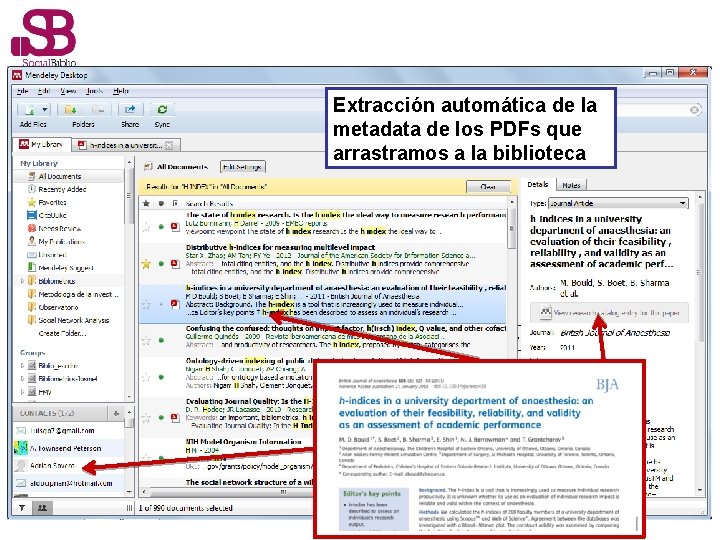Screen dimensions: 720x540
Task: Sort by the PDF attachment column header
Action: tap(175, 203)
